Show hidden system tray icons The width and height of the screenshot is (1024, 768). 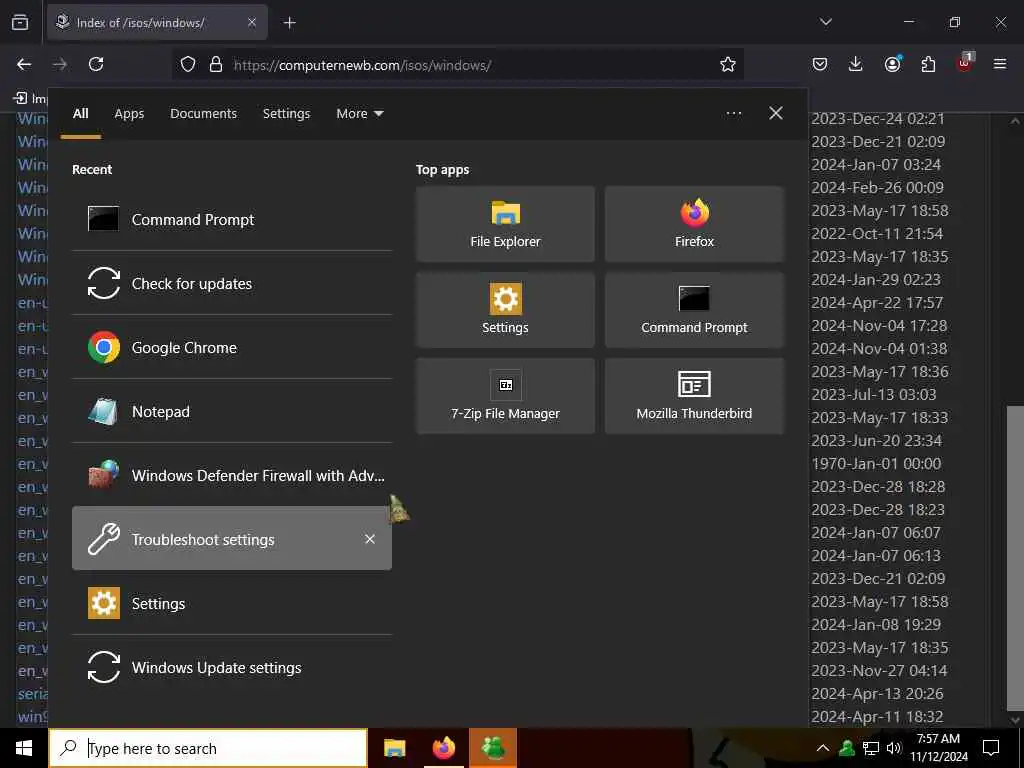click(822, 748)
